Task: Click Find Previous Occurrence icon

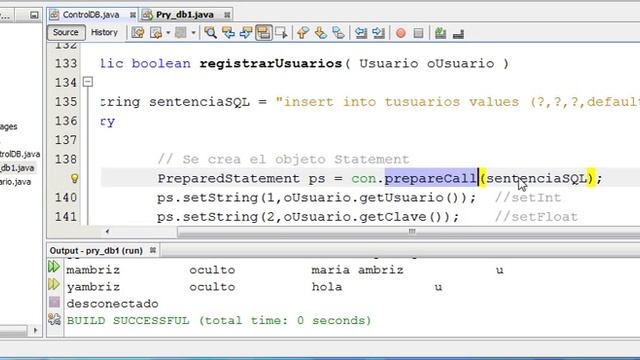Action: [228, 33]
